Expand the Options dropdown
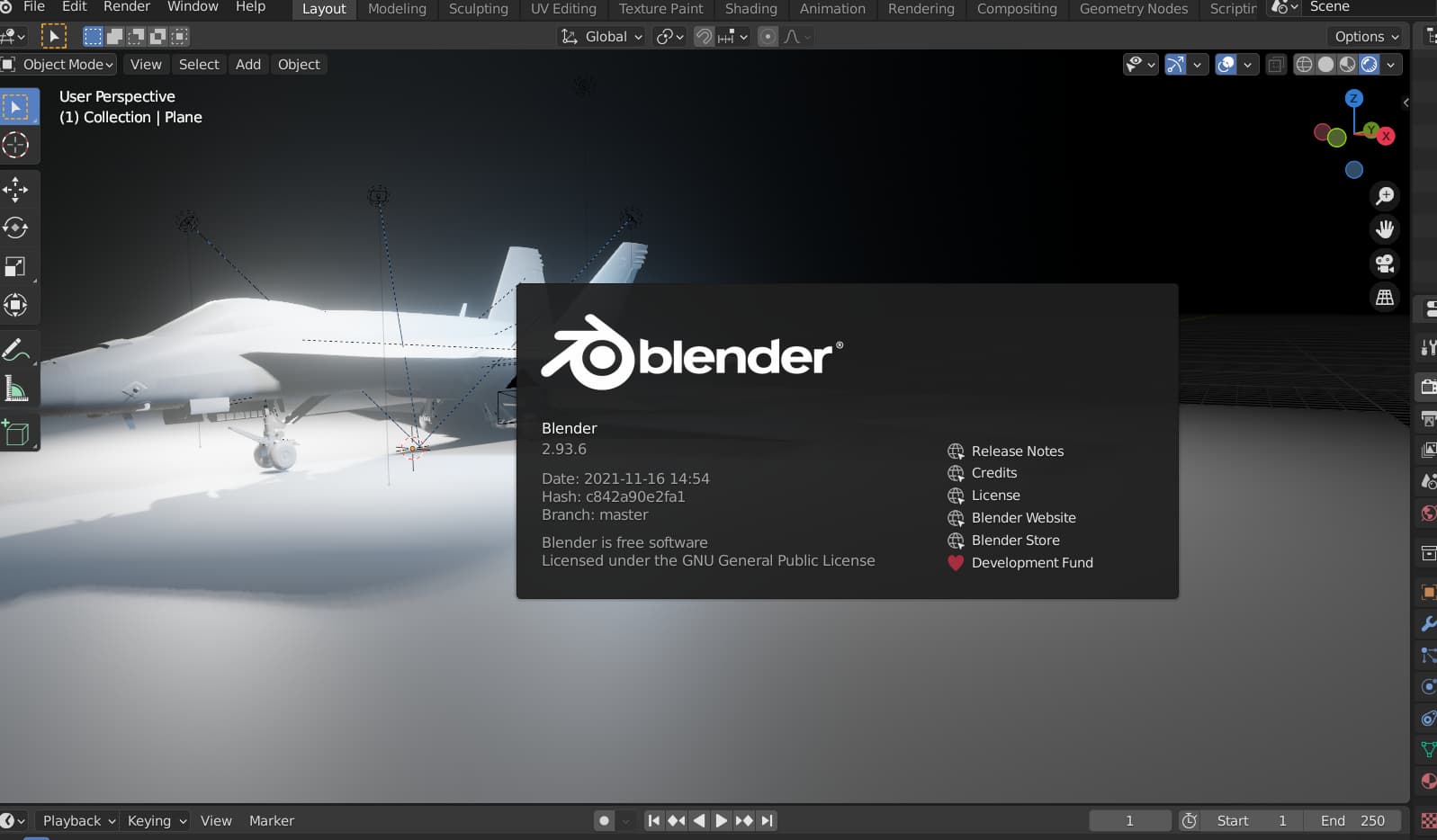The image size is (1437, 840). (x=1367, y=37)
